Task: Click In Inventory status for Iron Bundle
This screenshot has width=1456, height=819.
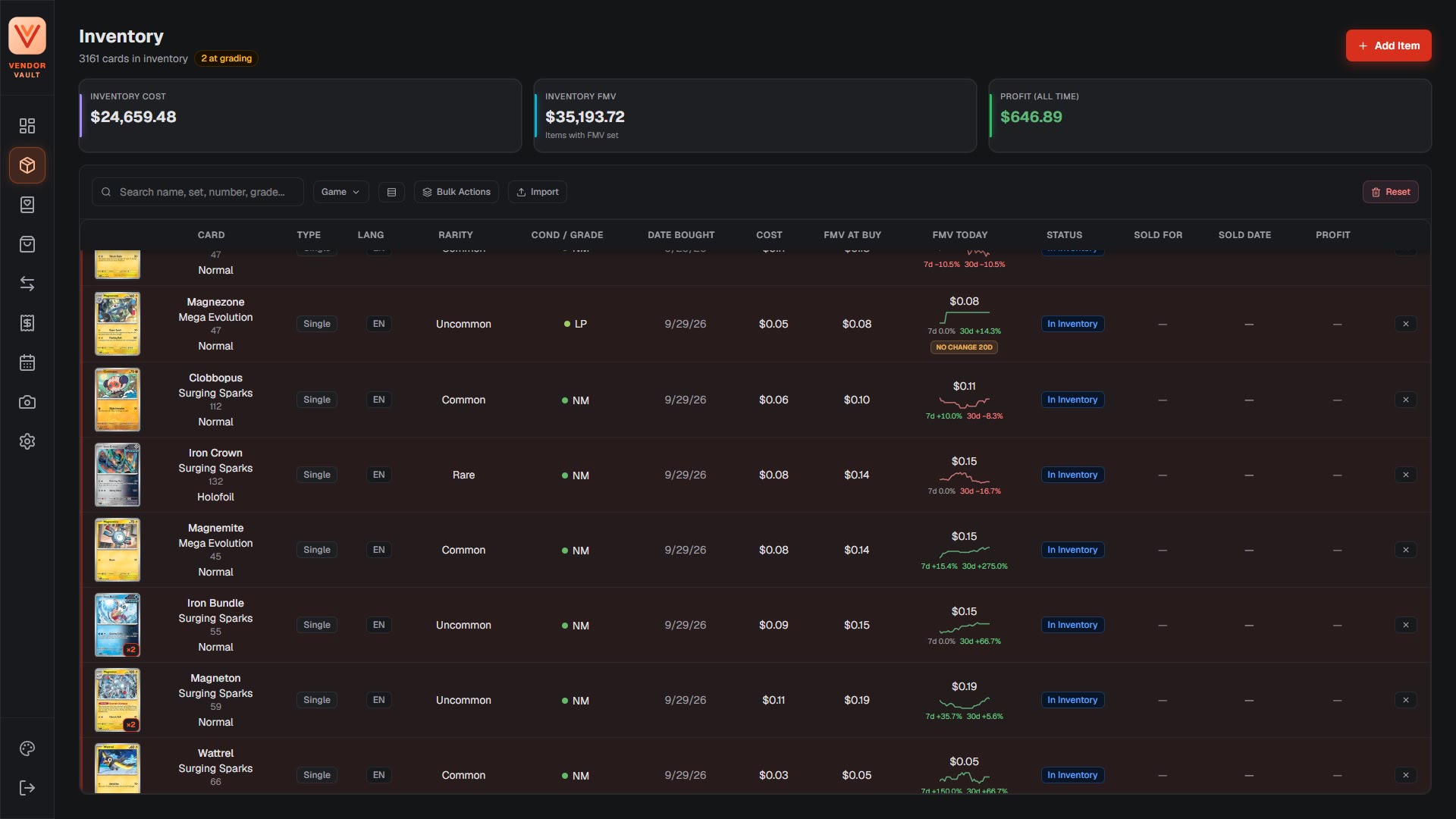Action: pyautogui.click(x=1072, y=625)
